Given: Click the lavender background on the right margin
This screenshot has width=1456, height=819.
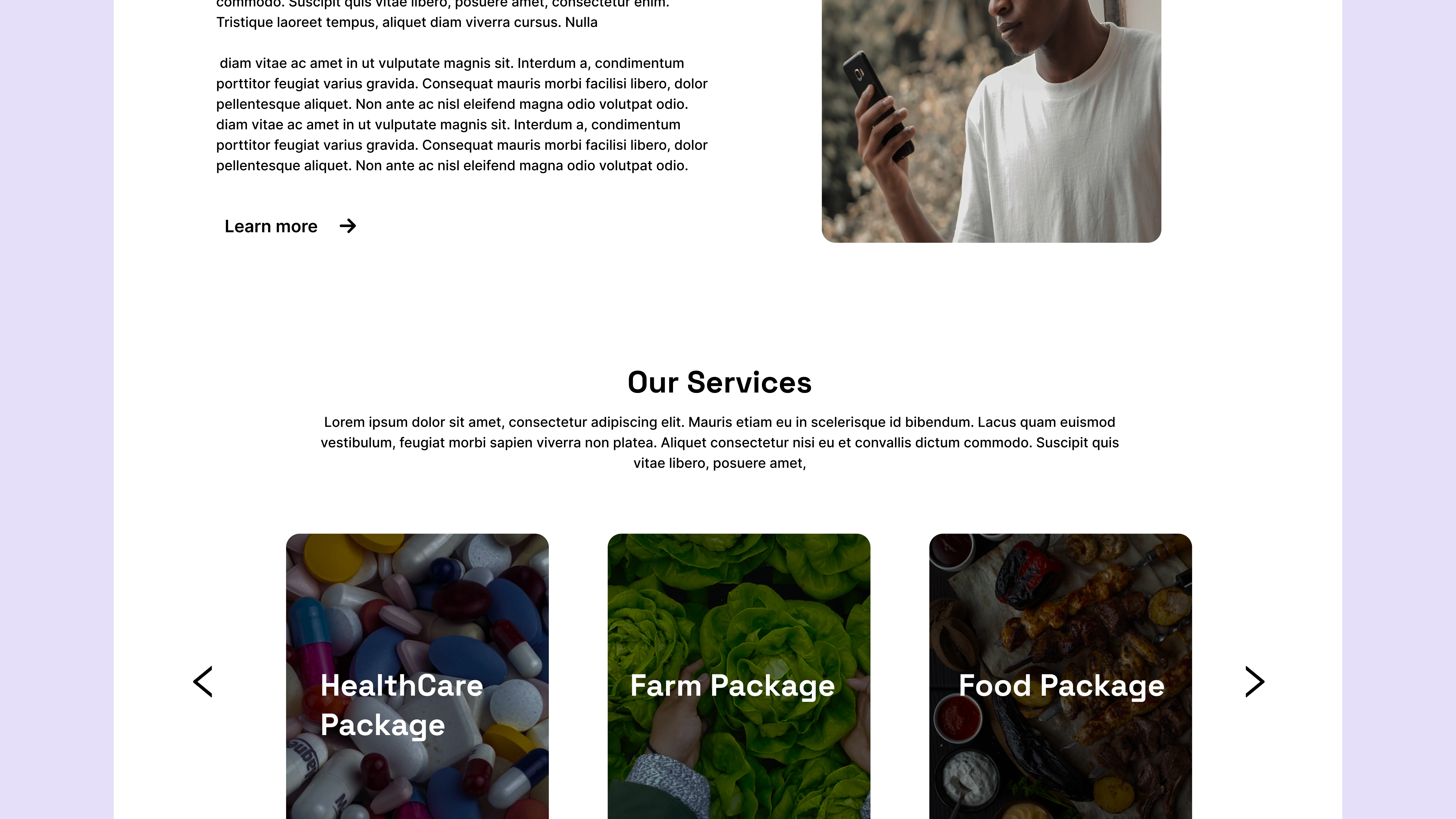Looking at the screenshot, I should (x=1399, y=409).
